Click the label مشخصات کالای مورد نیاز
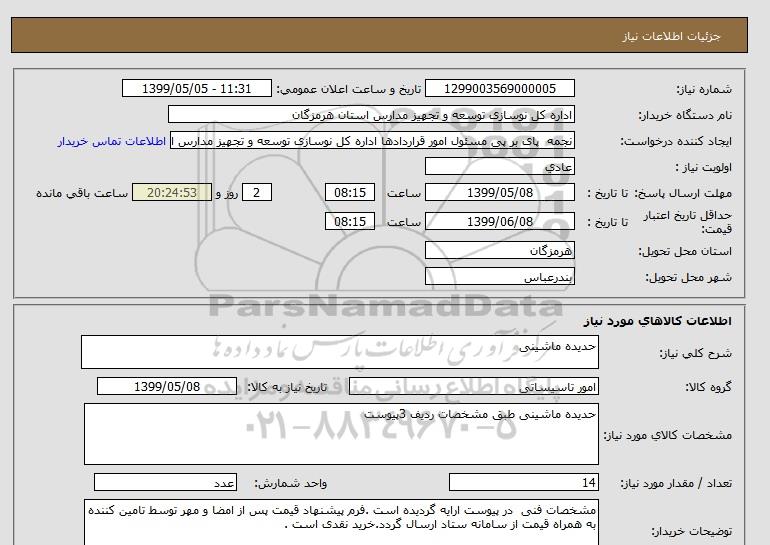 point(668,435)
